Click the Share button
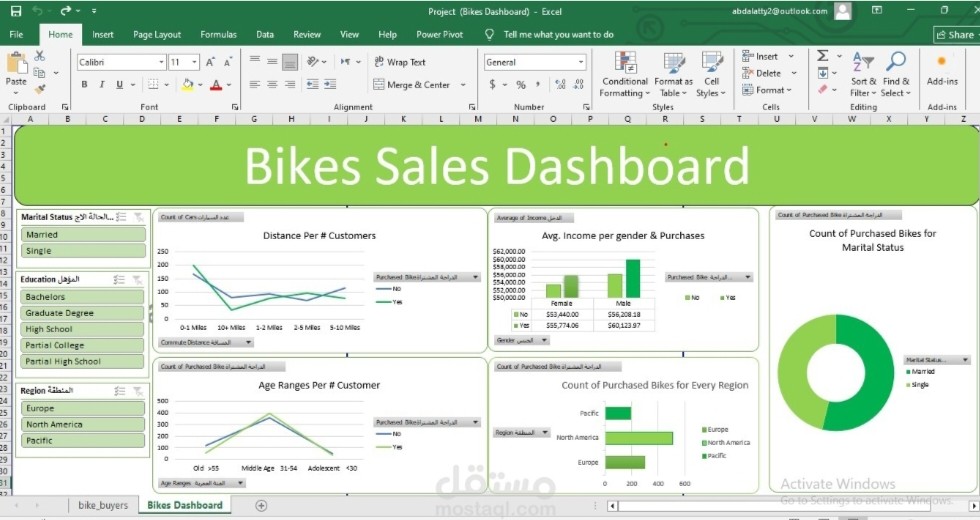This screenshot has width=980, height=520. click(x=955, y=34)
